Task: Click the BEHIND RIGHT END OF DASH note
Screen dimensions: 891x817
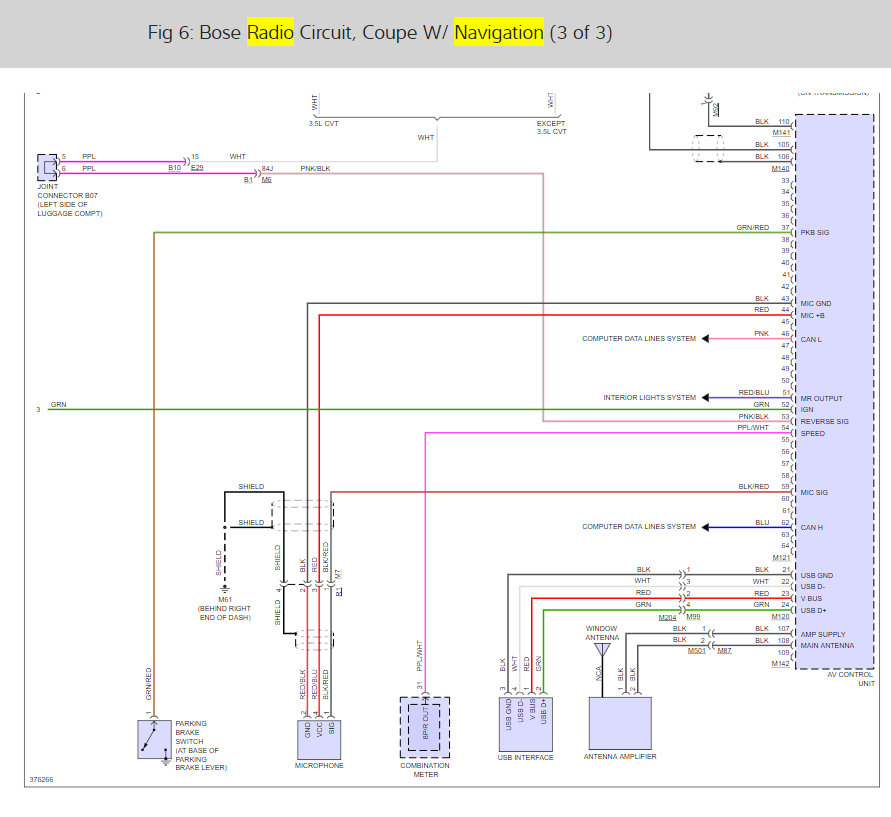Action: coord(224,613)
